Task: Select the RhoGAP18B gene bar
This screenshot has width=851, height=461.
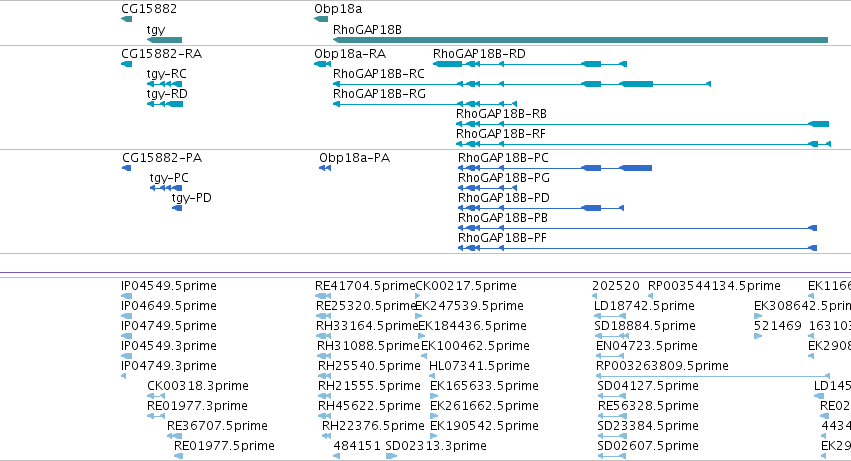Action: pyautogui.click(x=580, y=40)
